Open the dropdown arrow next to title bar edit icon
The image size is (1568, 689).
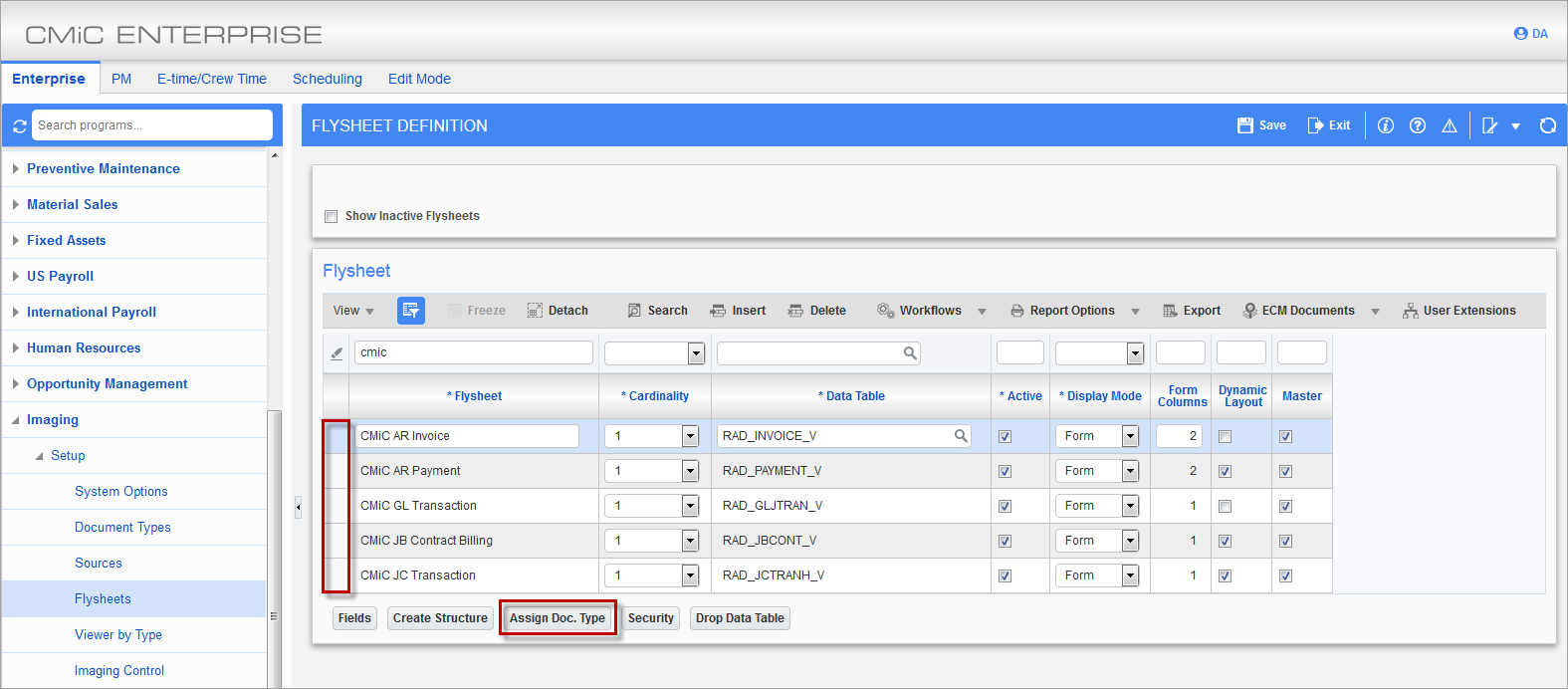pyautogui.click(x=1515, y=126)
